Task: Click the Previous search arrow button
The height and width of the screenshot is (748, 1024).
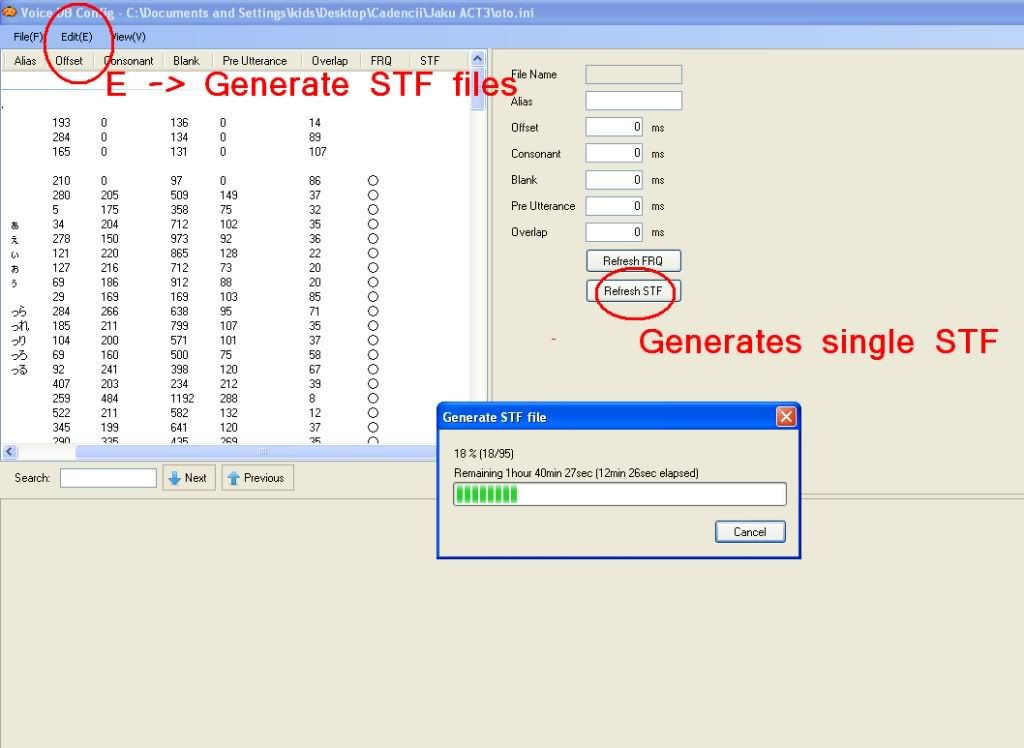Action: [x=257, y=478]
